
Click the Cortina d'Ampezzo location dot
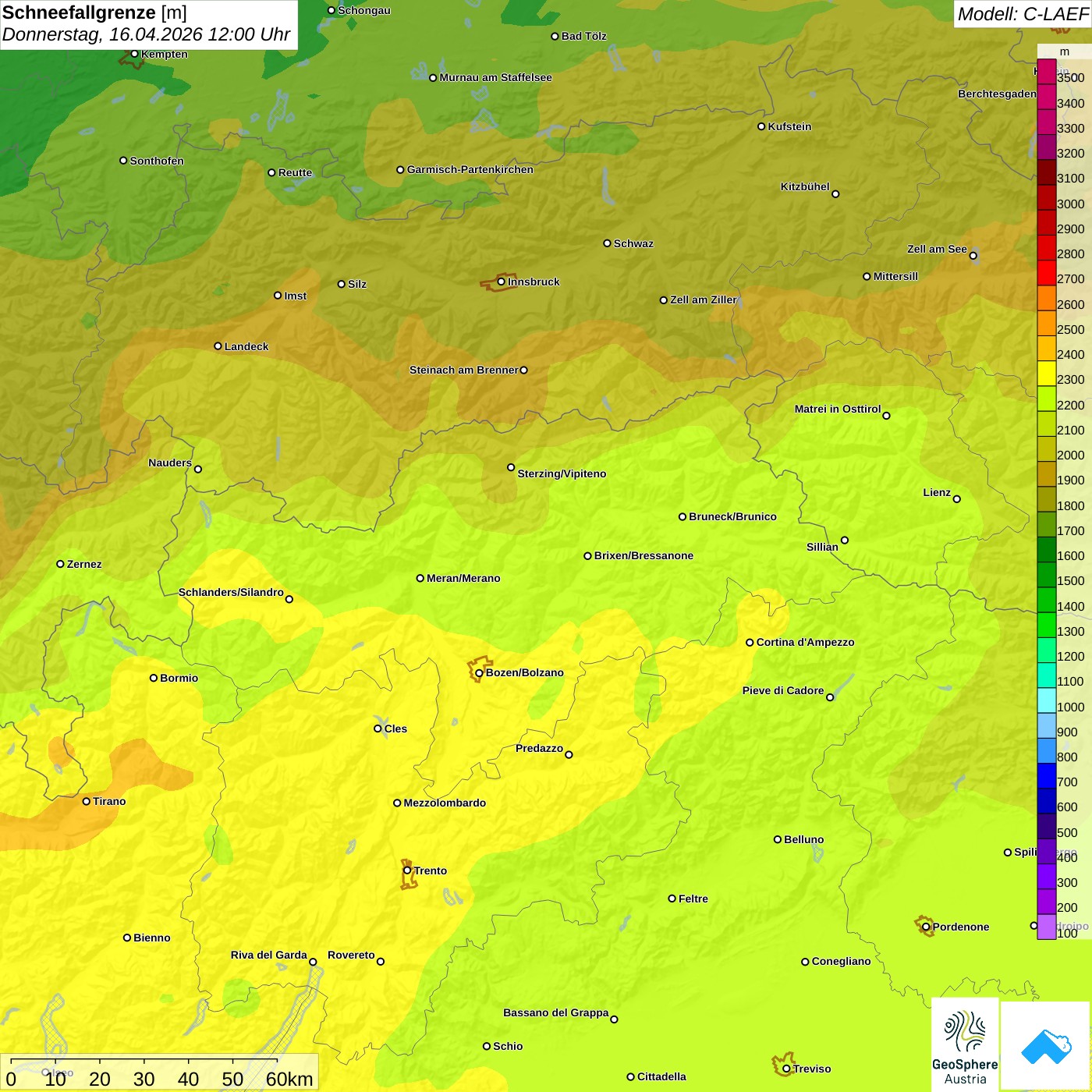click(750, 643)
